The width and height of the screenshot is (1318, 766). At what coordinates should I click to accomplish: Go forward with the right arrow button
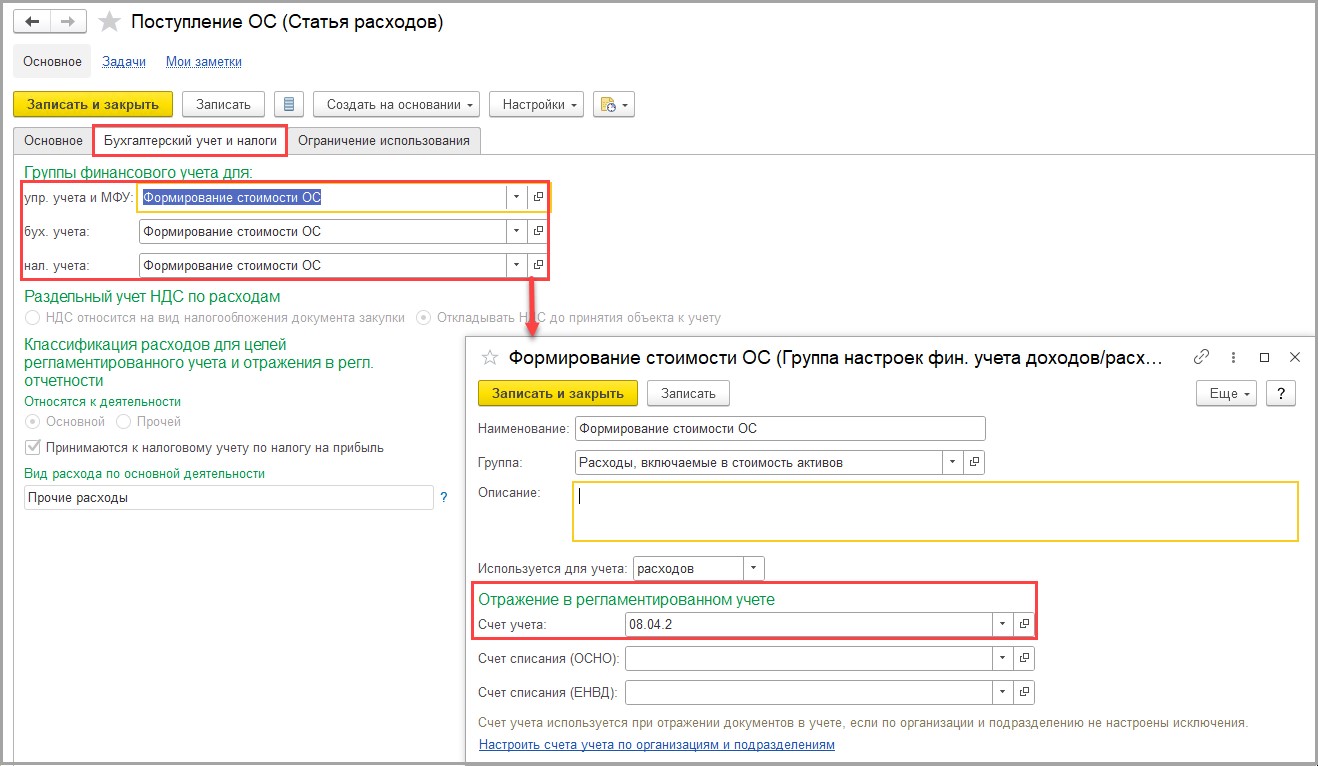[67, 21]
